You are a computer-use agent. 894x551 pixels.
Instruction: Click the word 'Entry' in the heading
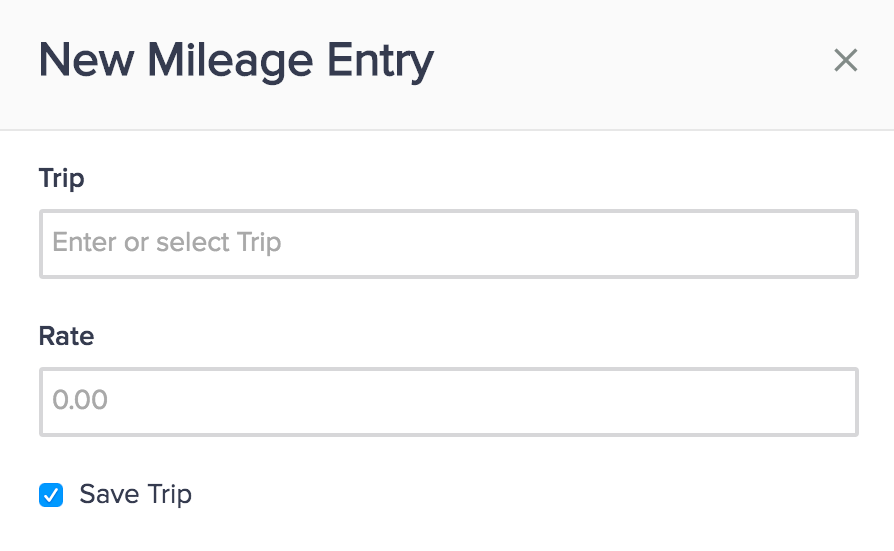click(x=384, y=62)
